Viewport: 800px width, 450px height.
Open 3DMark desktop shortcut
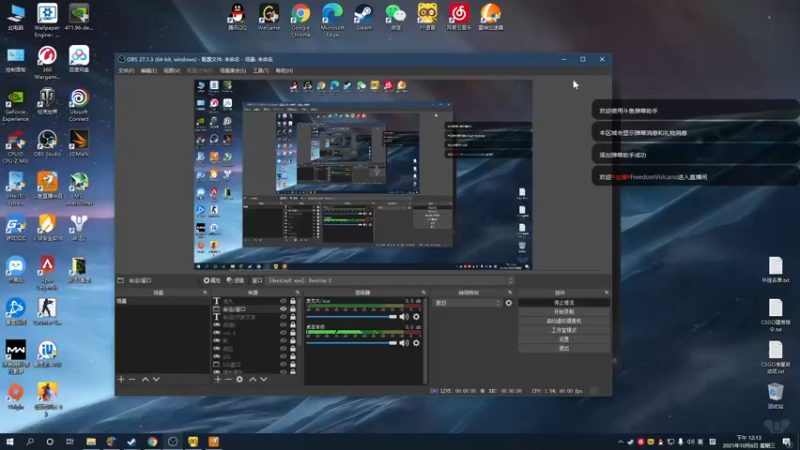pyautogui.click(x=79, y=143)
